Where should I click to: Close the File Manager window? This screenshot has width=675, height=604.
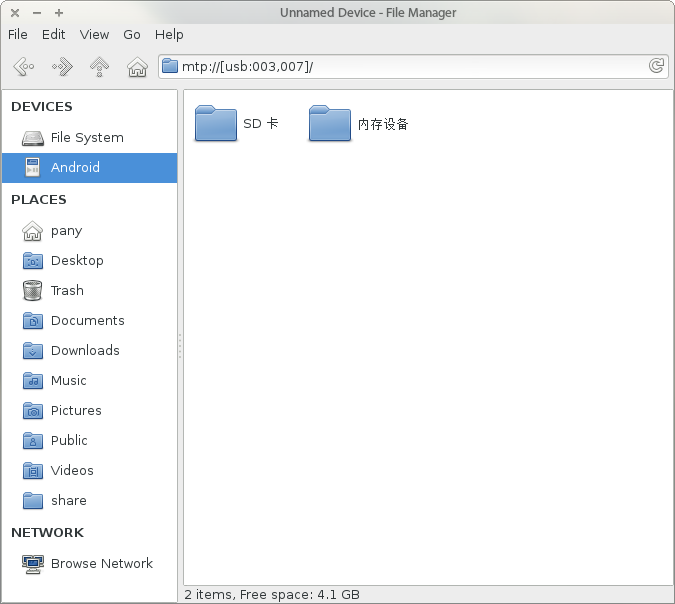pyautogui.click(x=15, y=13)
